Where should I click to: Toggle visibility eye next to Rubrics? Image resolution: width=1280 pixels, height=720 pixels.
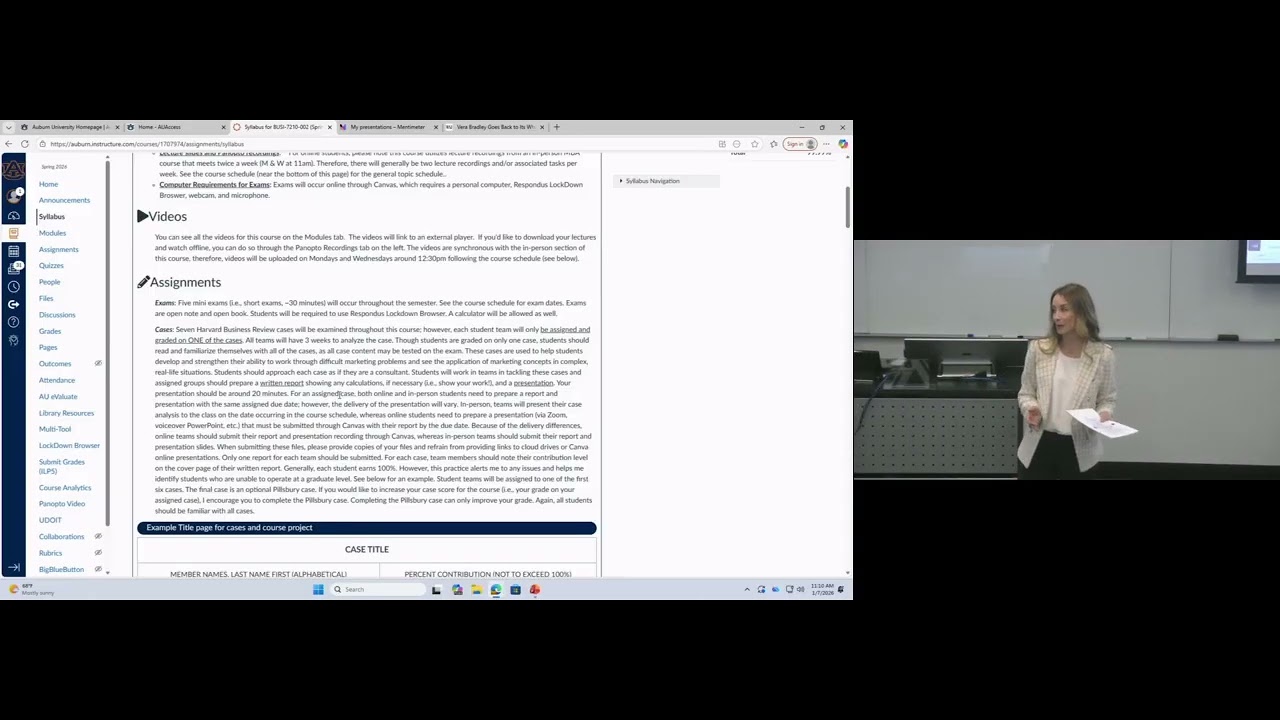[98, 552]
